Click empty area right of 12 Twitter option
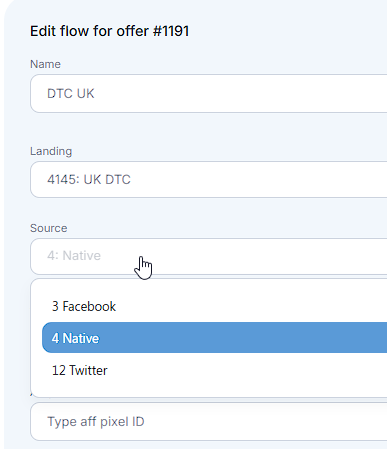The width and height of the screenshot is (387, 449). point(247,370)
